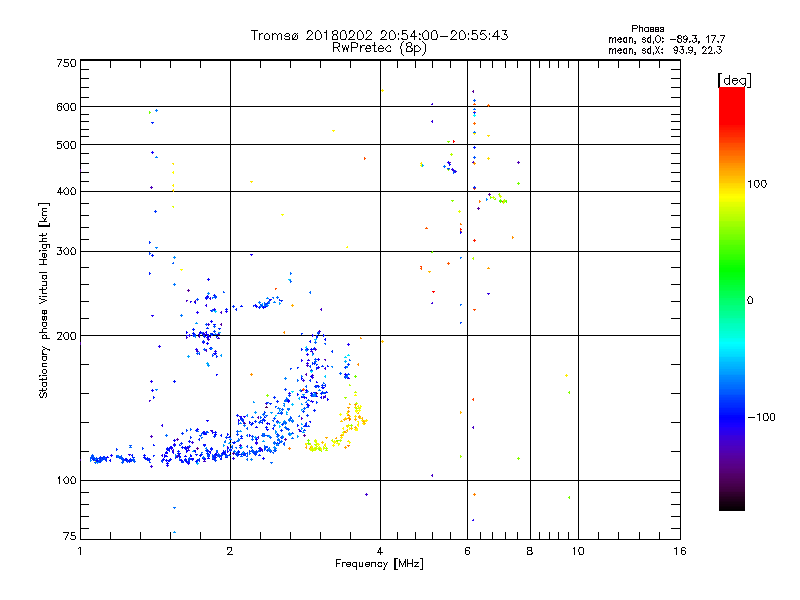This screenshot has height=600, width=800.
Task: Click the 4 tick label on the frequency axis
Action: (380, 551)
